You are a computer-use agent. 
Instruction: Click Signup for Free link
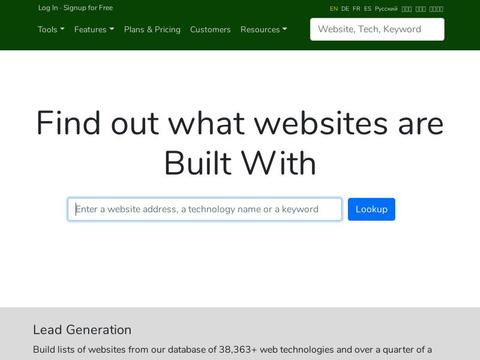coord(88,8)
